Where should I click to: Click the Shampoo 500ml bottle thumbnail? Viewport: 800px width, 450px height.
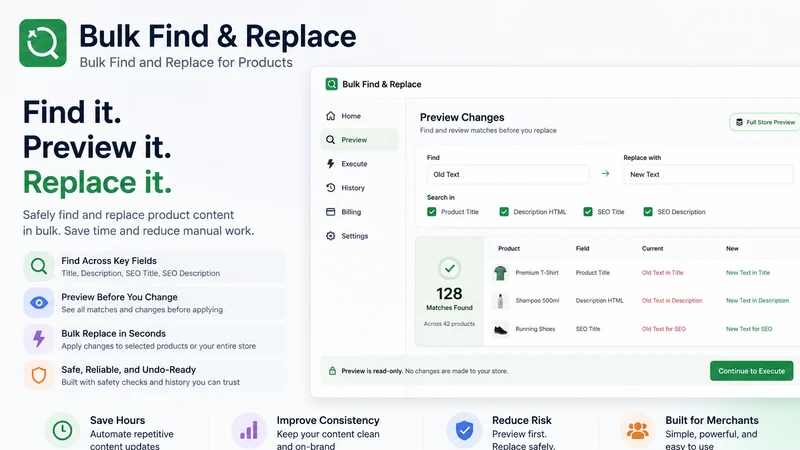point(501,301)
